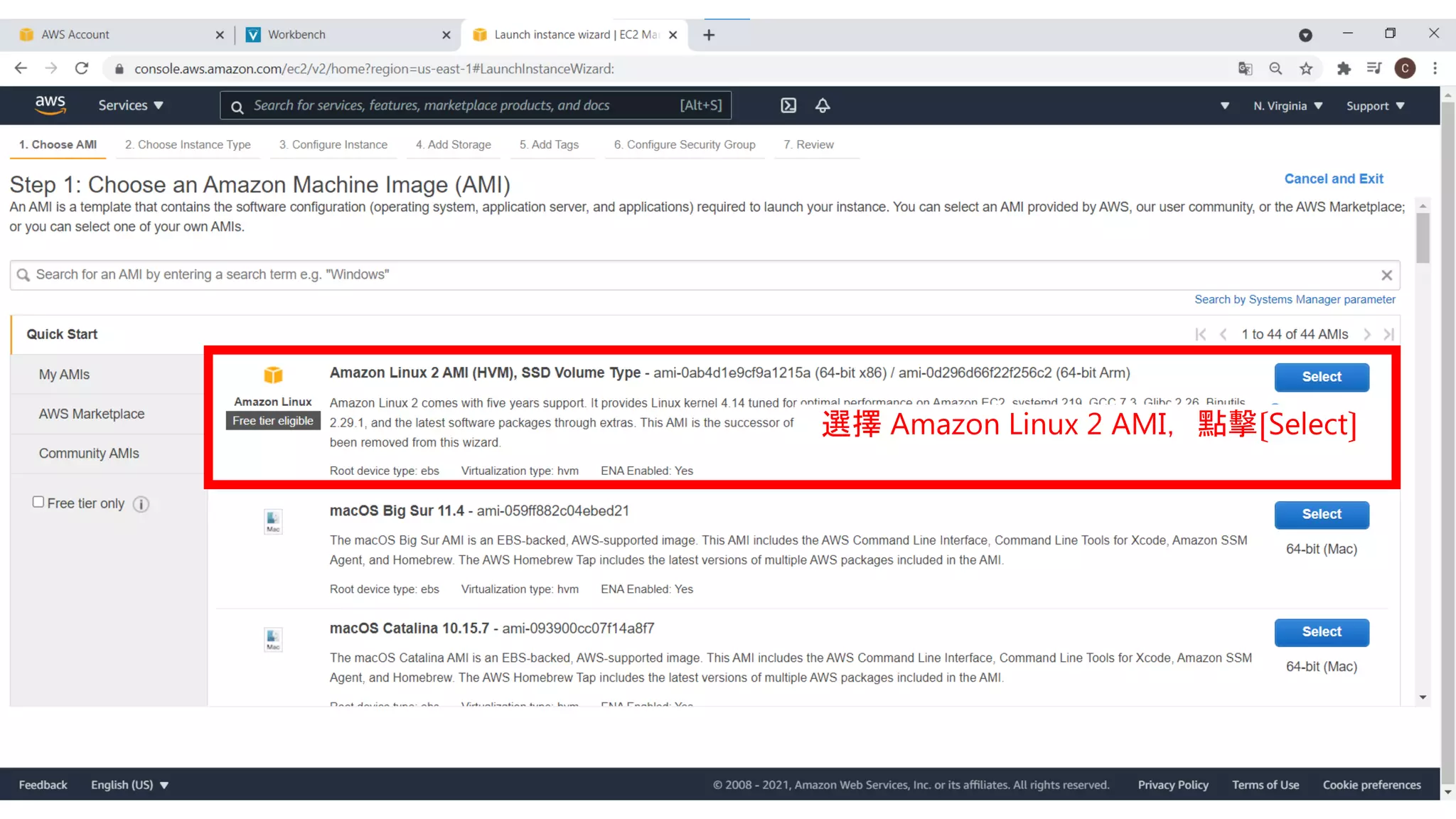1456x819 pixels.
Task: Open the AWS home logo
Action: [x=50, y=105]
